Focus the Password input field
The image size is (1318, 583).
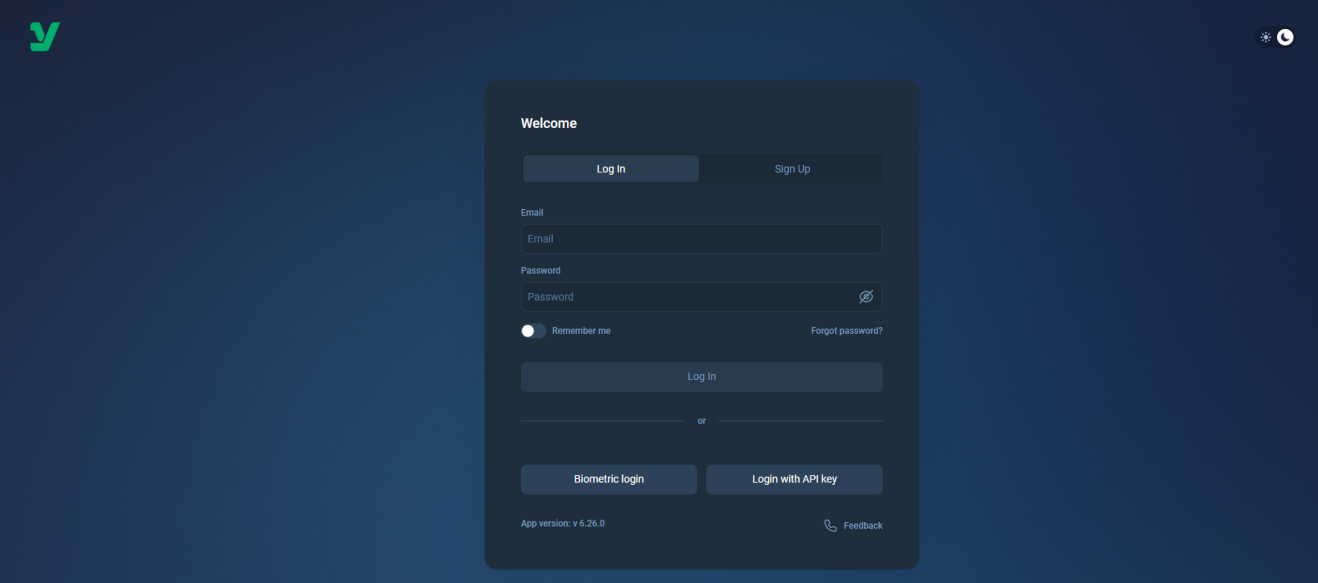coord(701,297)
